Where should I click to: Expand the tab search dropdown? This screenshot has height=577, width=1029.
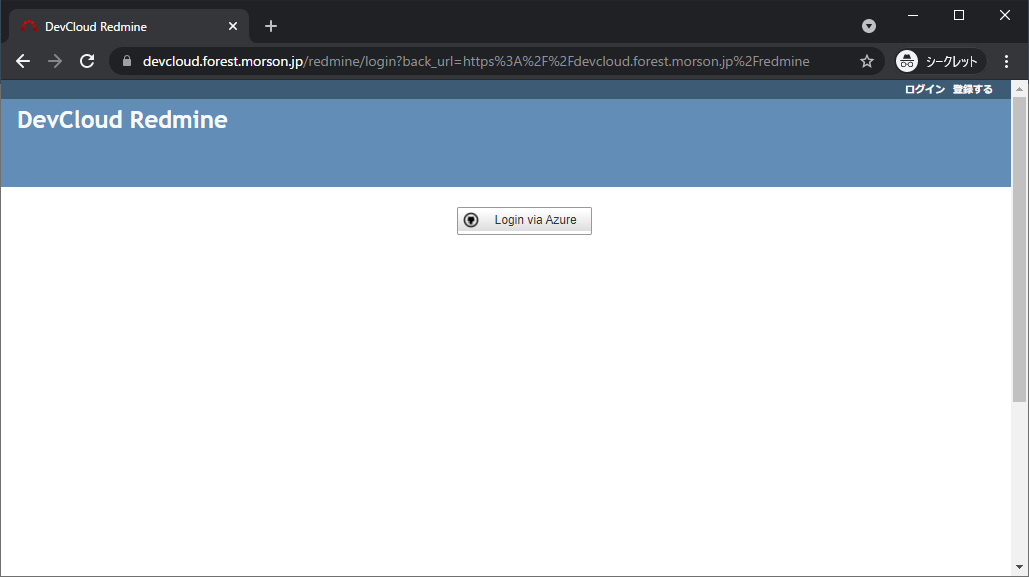click(x=869, y=26)
